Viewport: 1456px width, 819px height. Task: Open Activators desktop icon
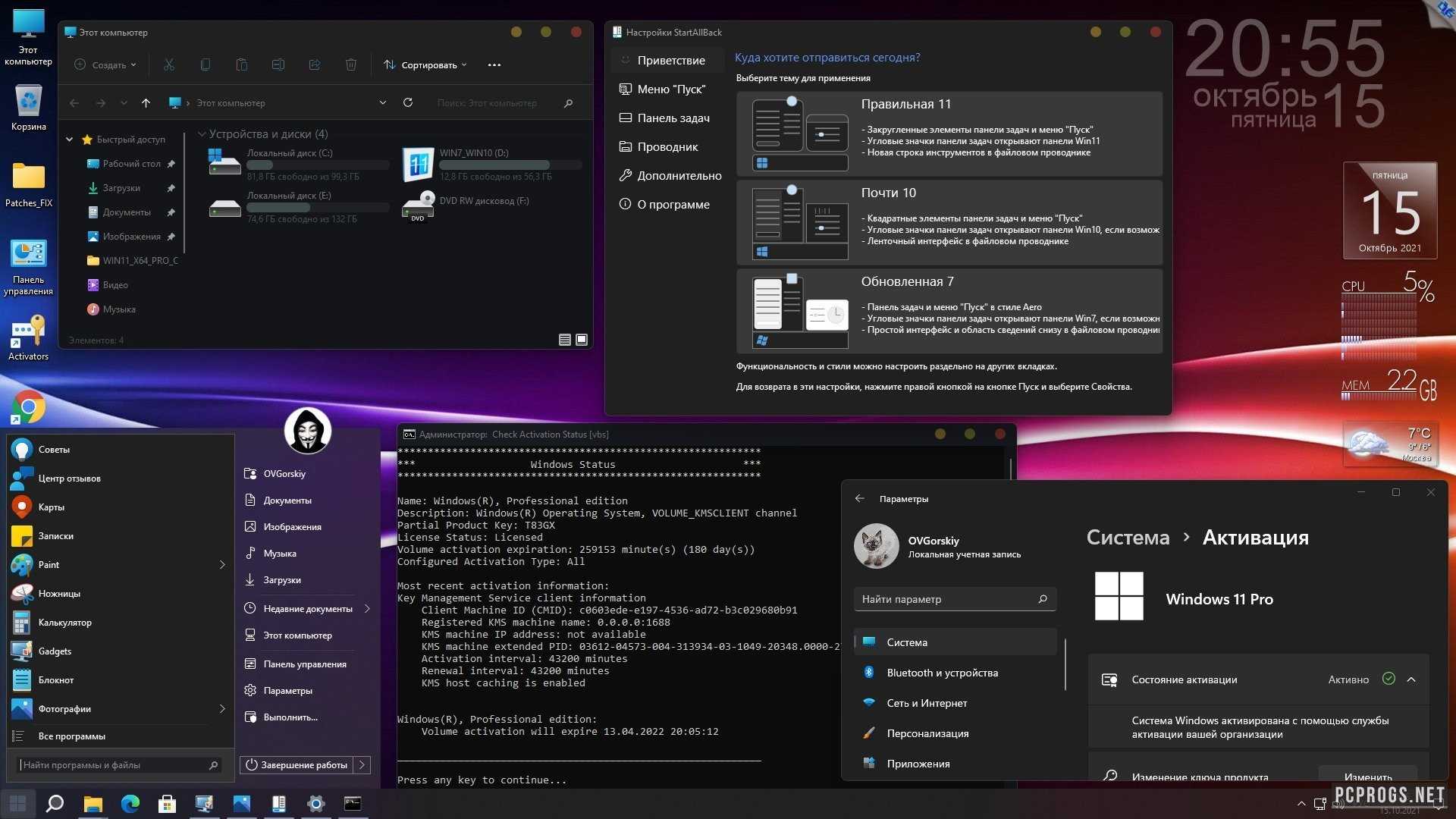click(x=29, y=338)
